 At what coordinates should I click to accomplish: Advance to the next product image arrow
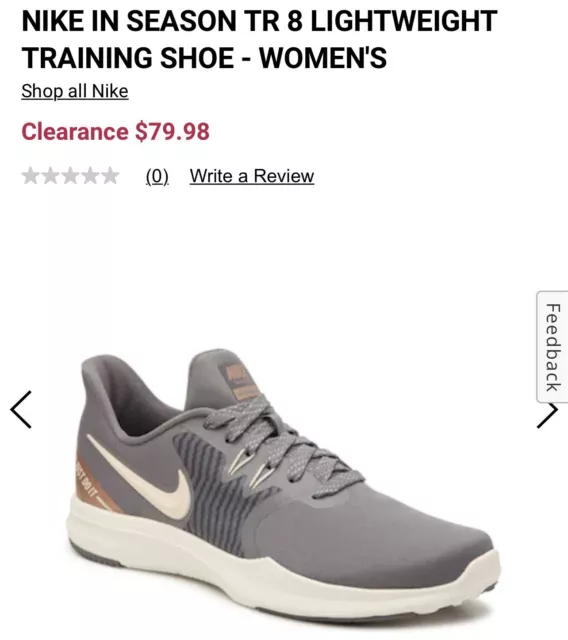coord(547,415)
